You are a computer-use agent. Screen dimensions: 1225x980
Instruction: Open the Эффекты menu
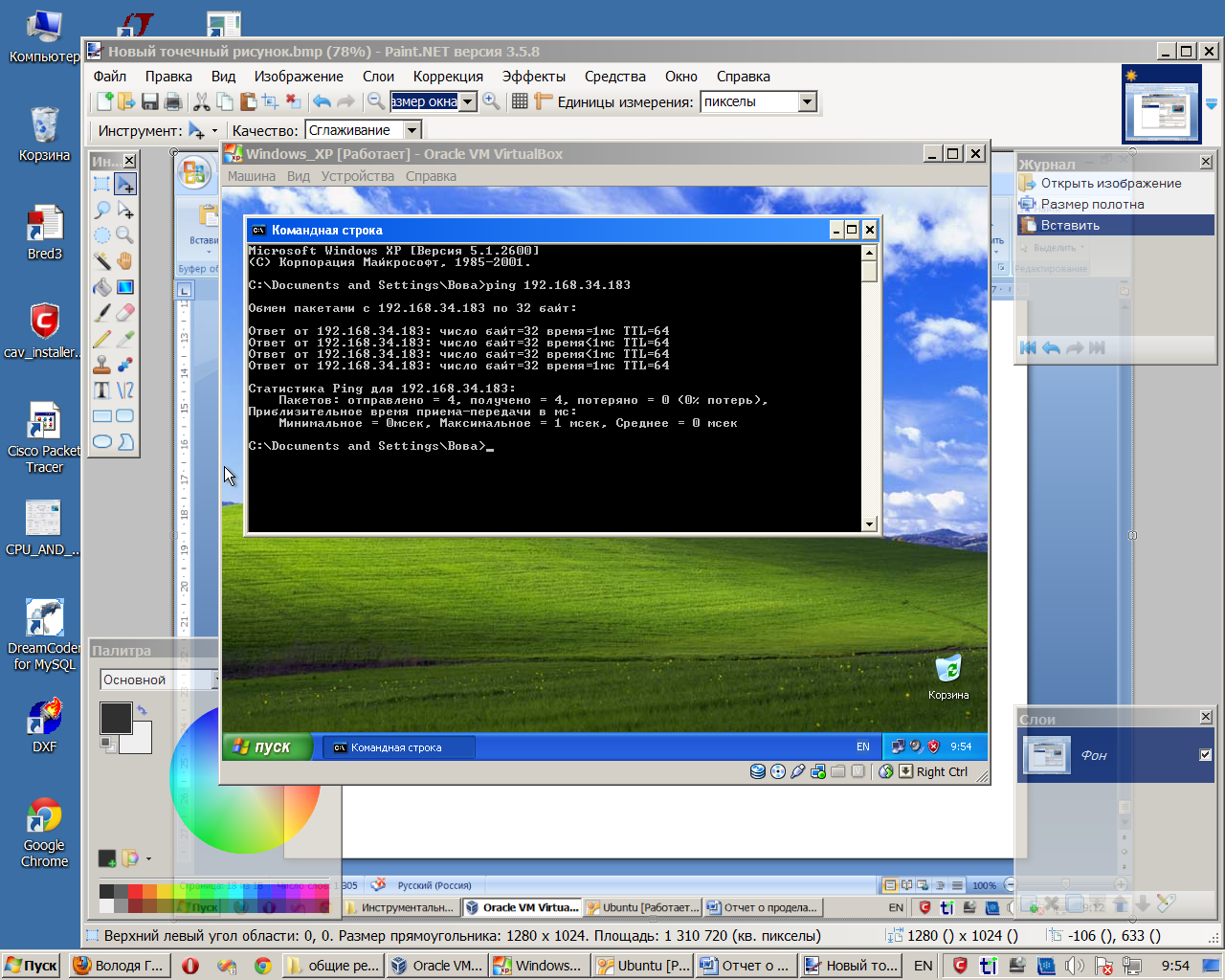pyautogui.click(x=534, y=77)
